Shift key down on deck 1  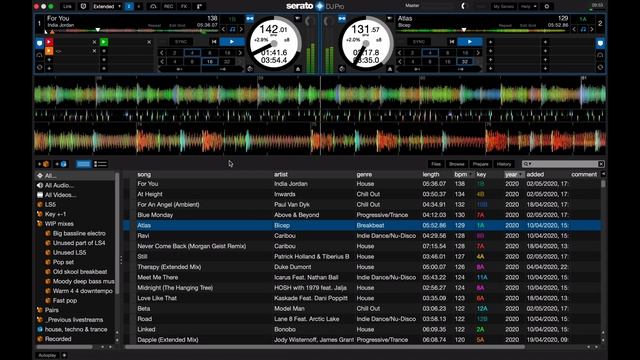(223, 29)
